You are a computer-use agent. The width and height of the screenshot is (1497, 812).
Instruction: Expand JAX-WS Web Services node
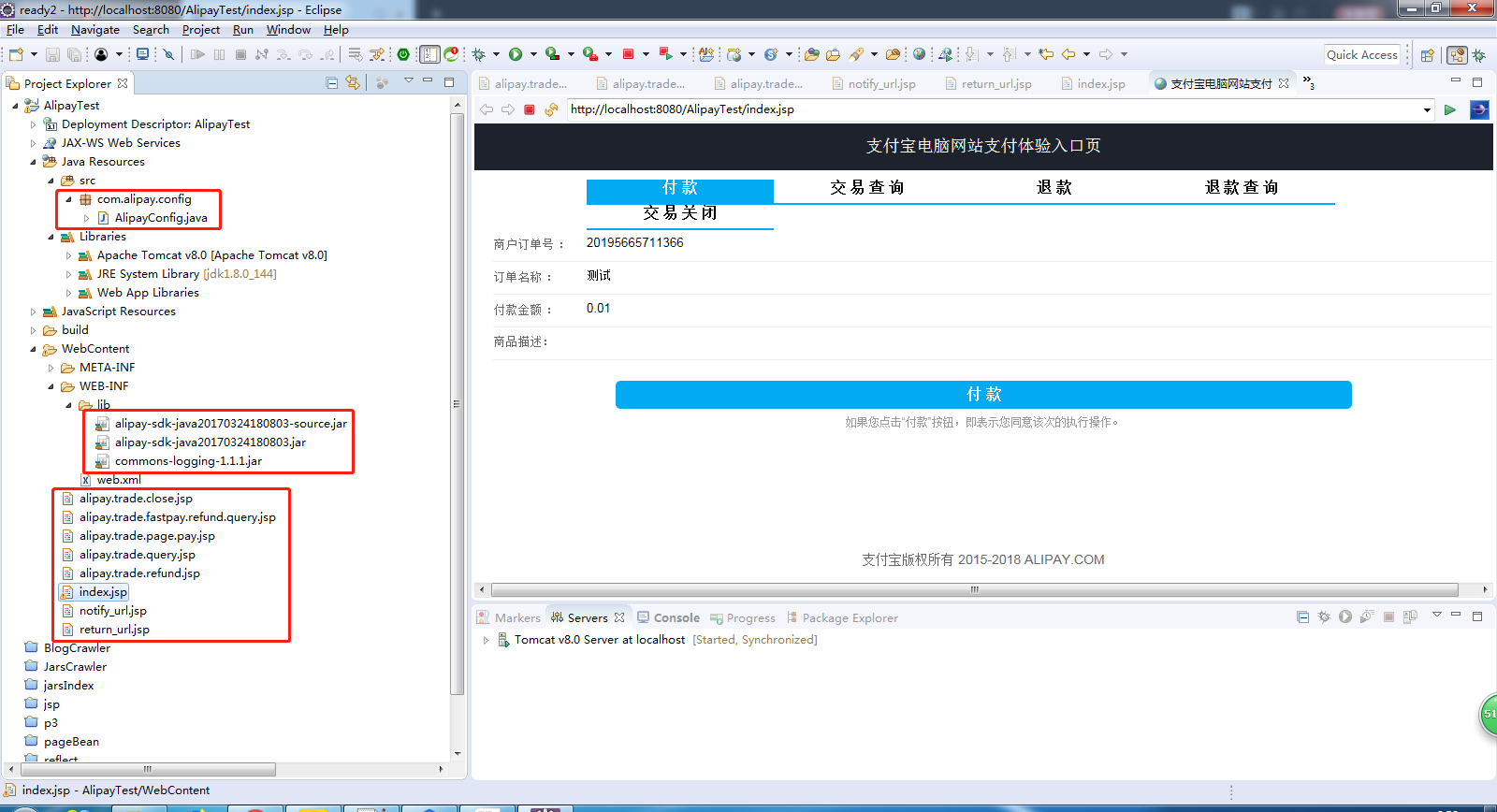coord(33,143)
